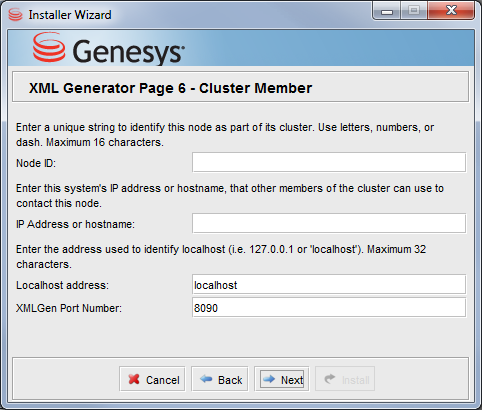
Task: Focus the IP Address or hostname field
Action: pyautogui.click(x=329, y=223)
